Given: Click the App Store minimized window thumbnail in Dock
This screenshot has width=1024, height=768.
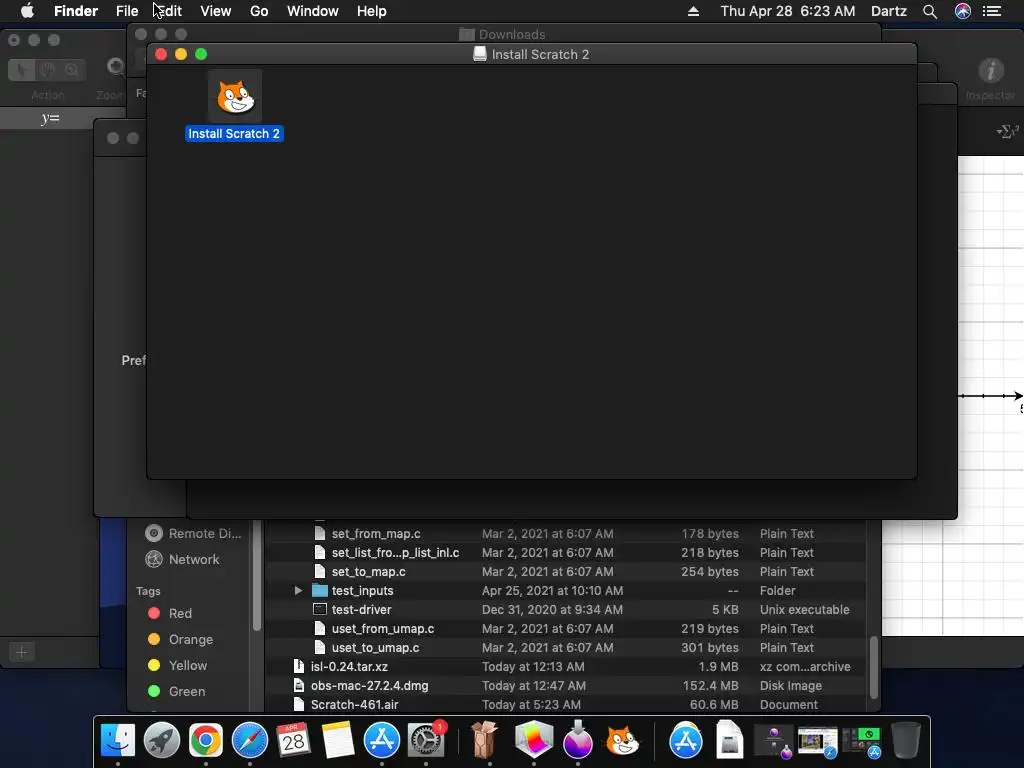Looking at the screenshot, I should coord(862,743).
